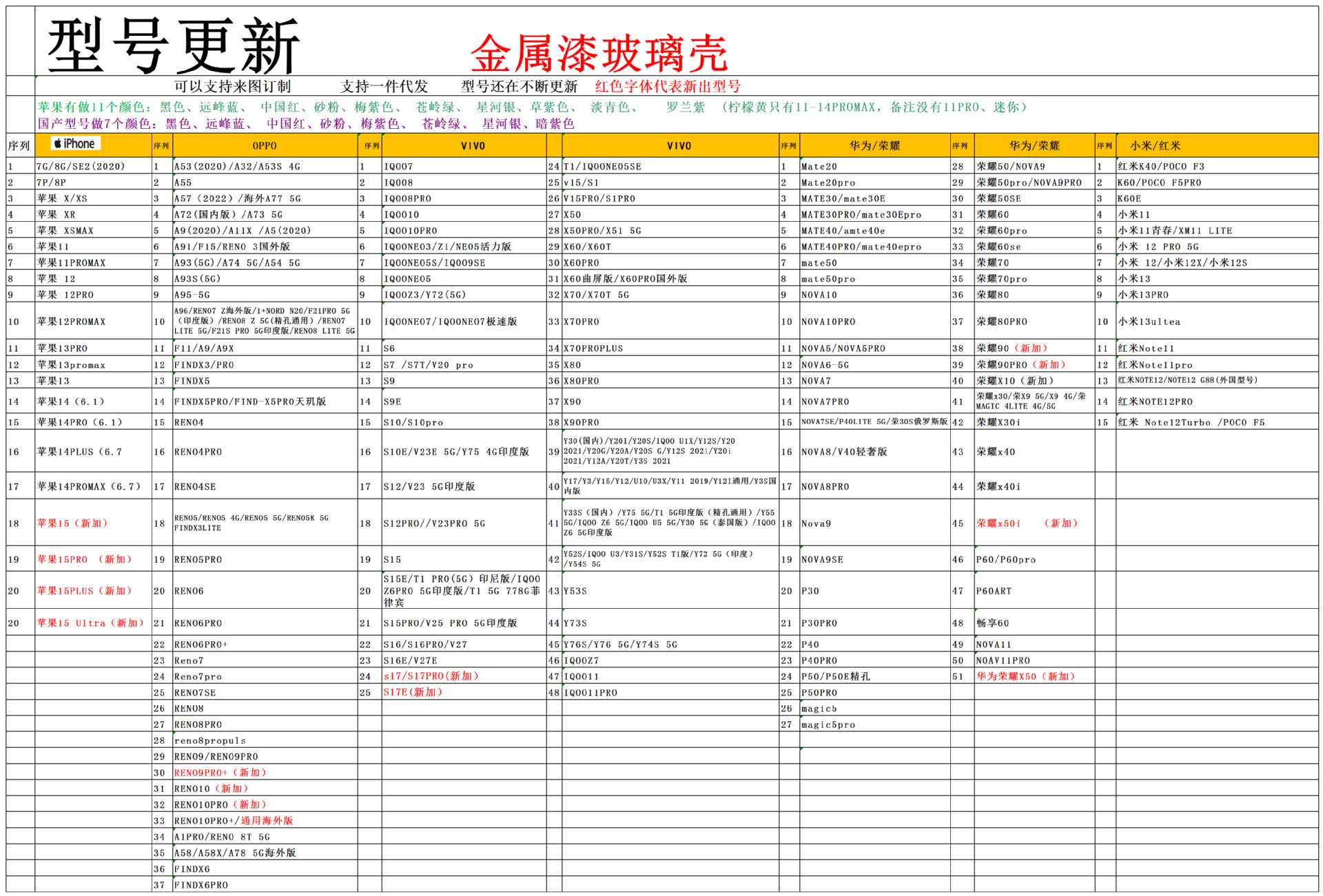Click the 小米/红米 column header
The width and height of the screenshot is (1323, 896).
(1155, 146)
